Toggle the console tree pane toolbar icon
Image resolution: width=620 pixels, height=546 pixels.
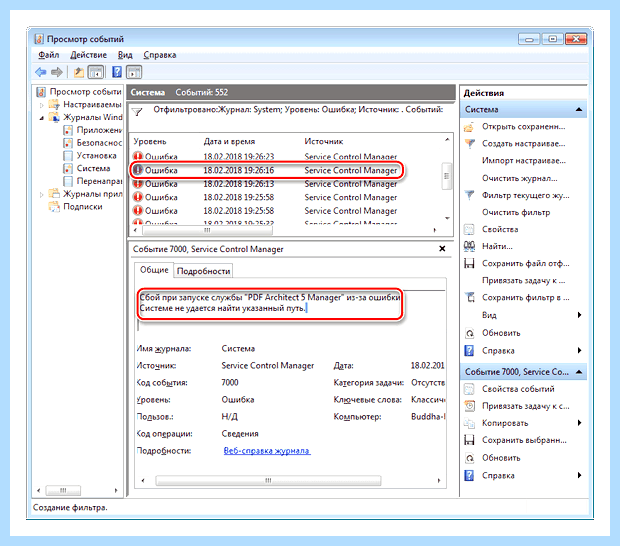(x=96, y=72)
